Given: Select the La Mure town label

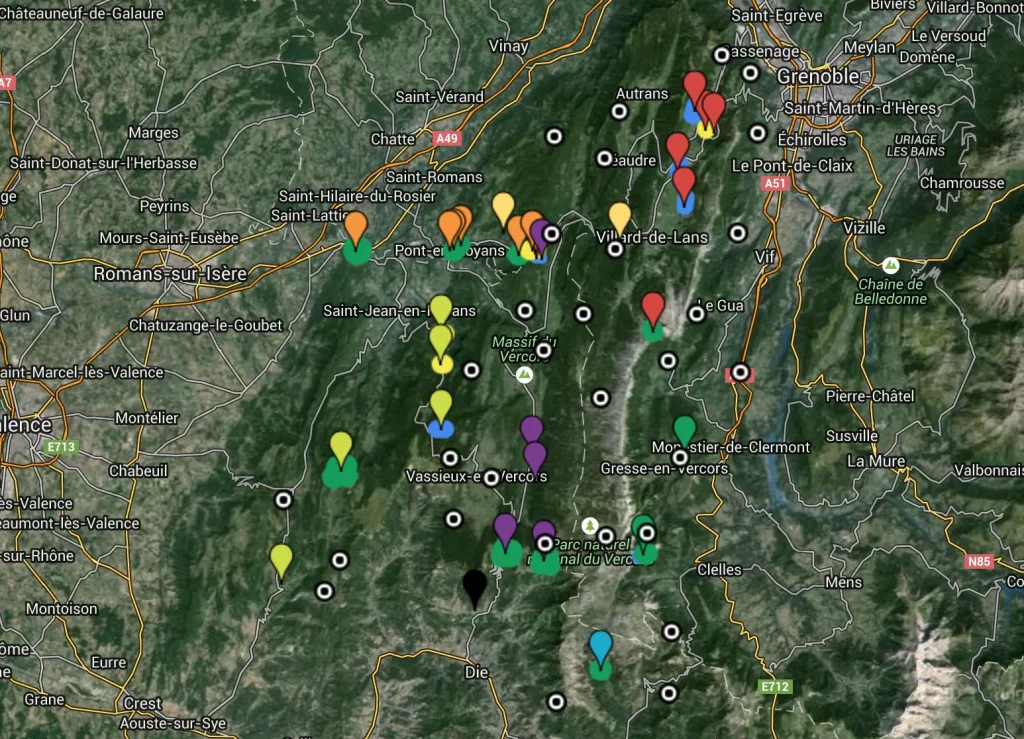Looking at the screenshot, I should pos(875,461).
